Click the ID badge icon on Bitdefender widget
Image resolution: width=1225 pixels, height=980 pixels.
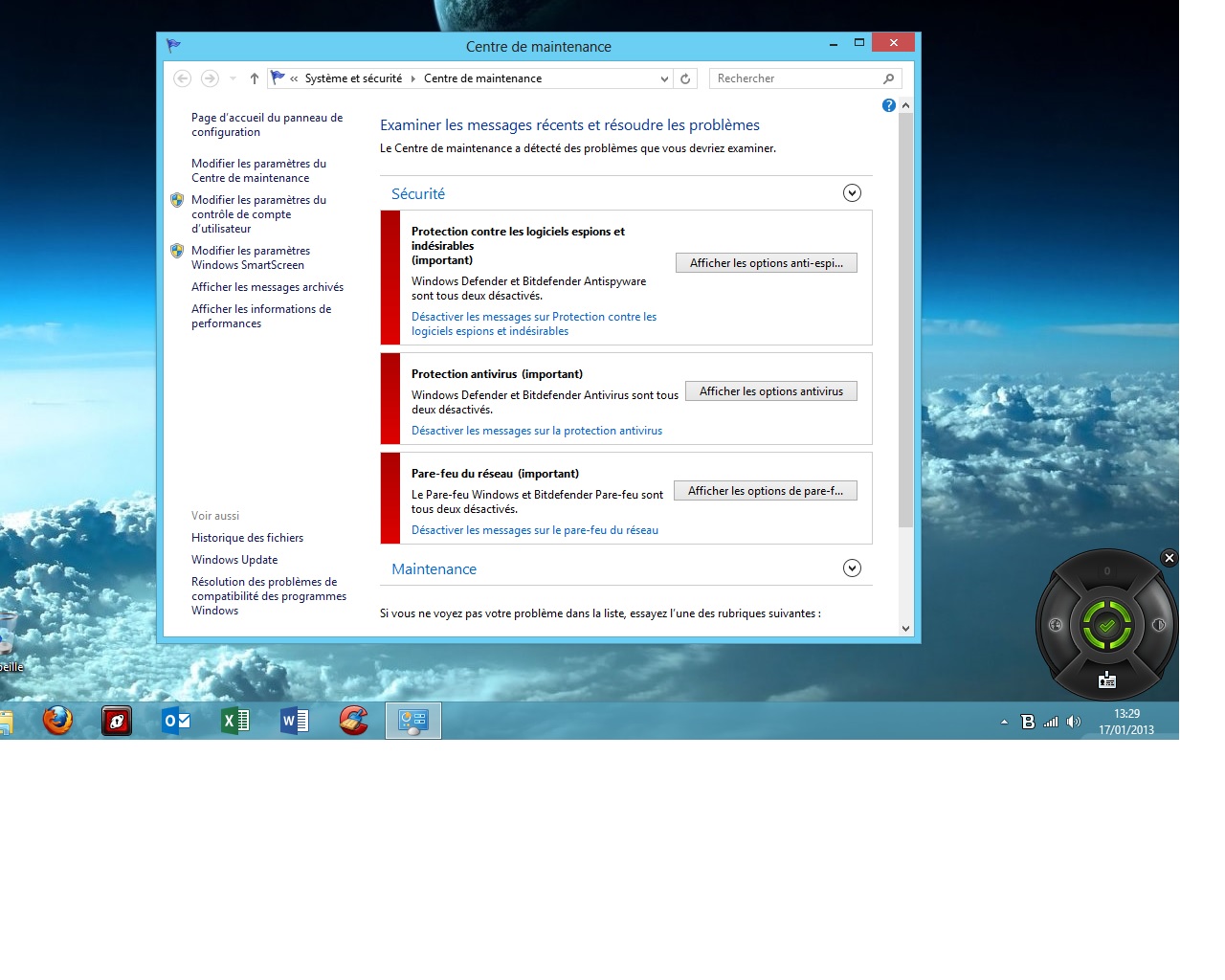[1107, 680]
